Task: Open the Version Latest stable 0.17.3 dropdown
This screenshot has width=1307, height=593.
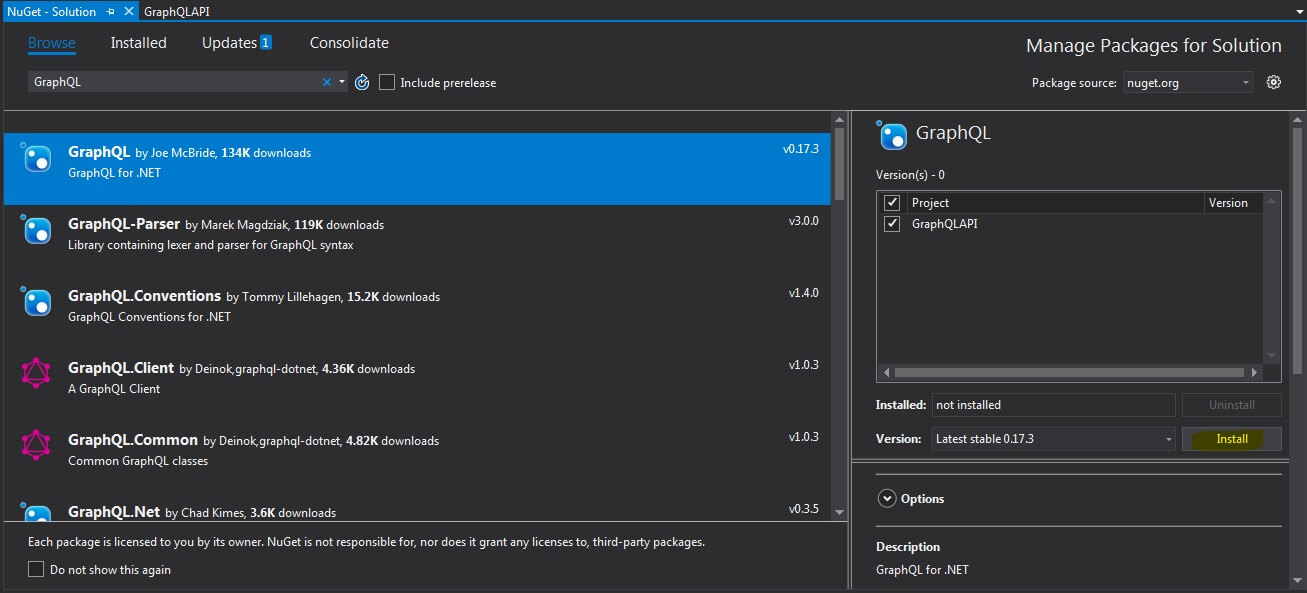Action: 1053,439
